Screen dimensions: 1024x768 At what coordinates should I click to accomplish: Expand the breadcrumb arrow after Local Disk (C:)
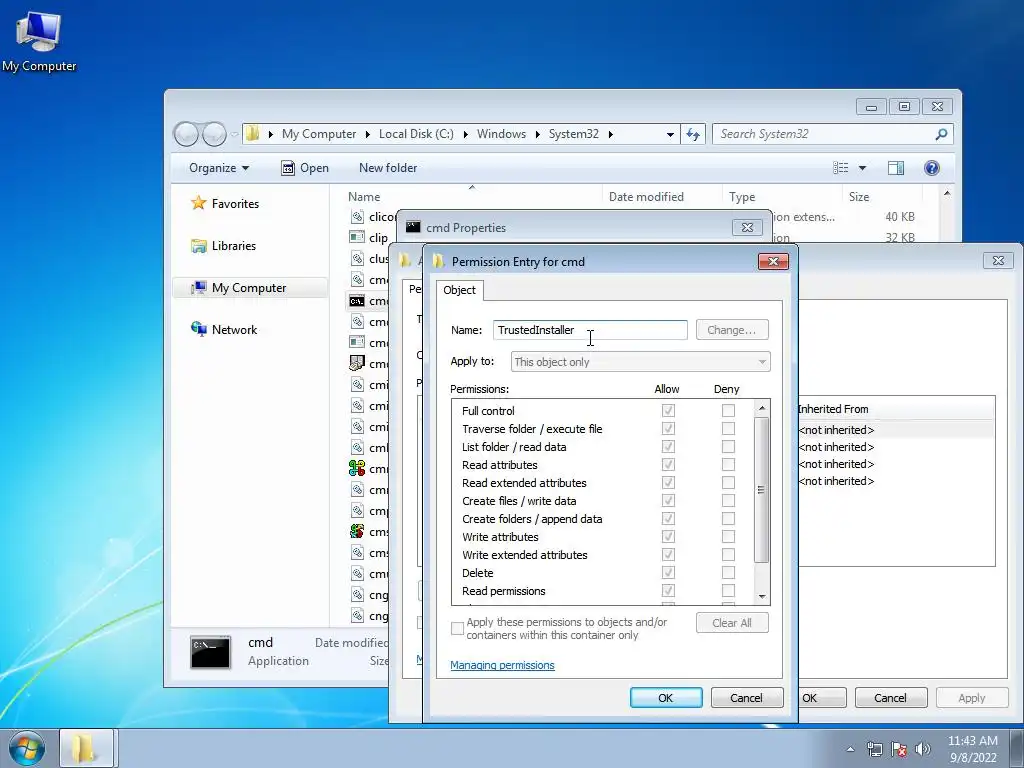[466, 135]
